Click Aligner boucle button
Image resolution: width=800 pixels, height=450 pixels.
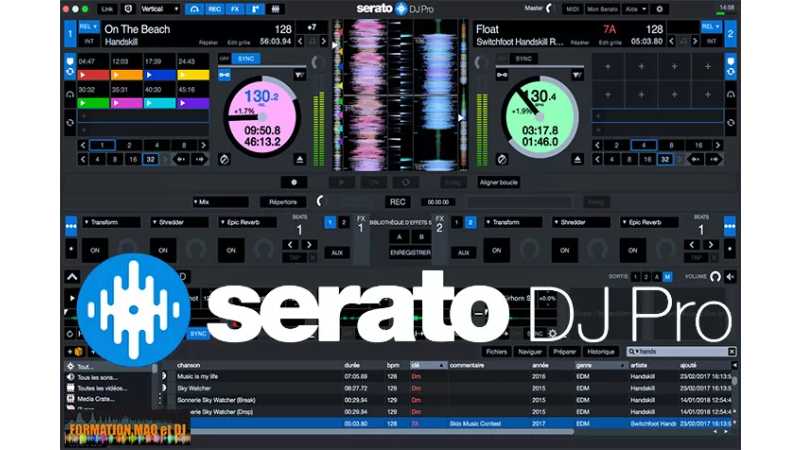[499, 182]
